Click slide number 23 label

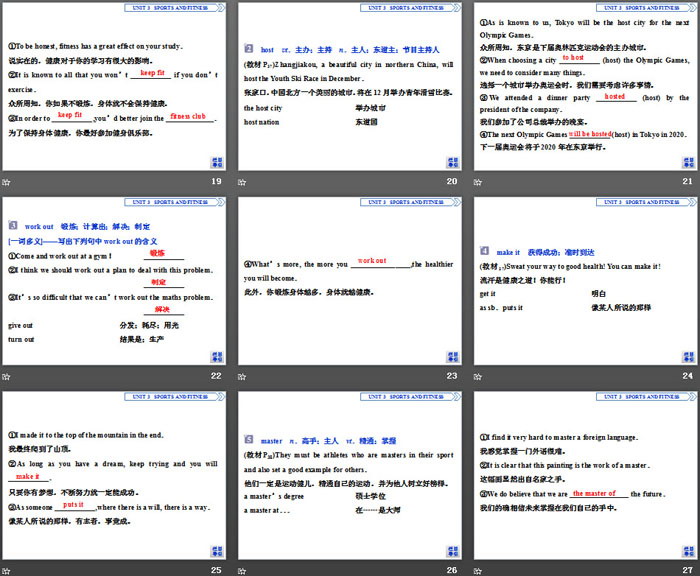tap(452, 376)
